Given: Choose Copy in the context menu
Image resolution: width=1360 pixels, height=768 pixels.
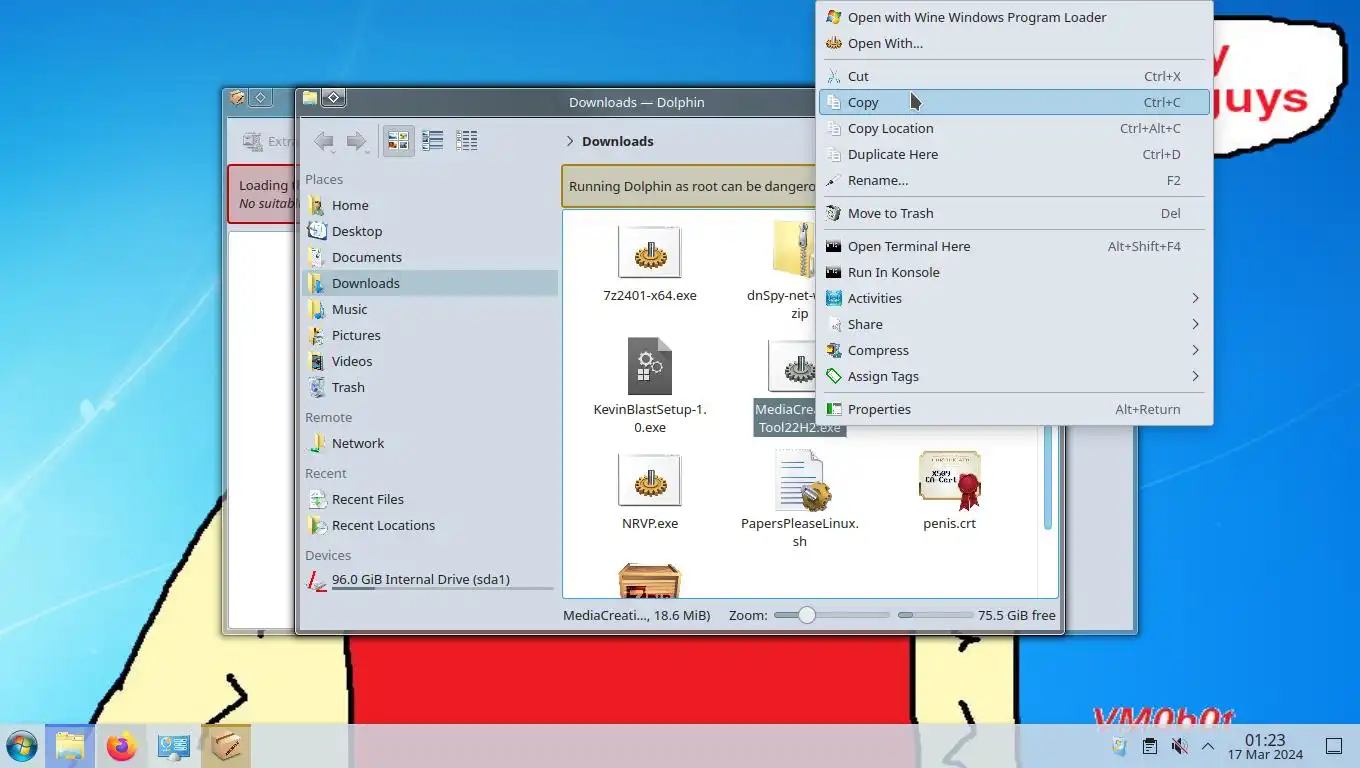Looking at the screenshot, I should tap(1014, 102).
